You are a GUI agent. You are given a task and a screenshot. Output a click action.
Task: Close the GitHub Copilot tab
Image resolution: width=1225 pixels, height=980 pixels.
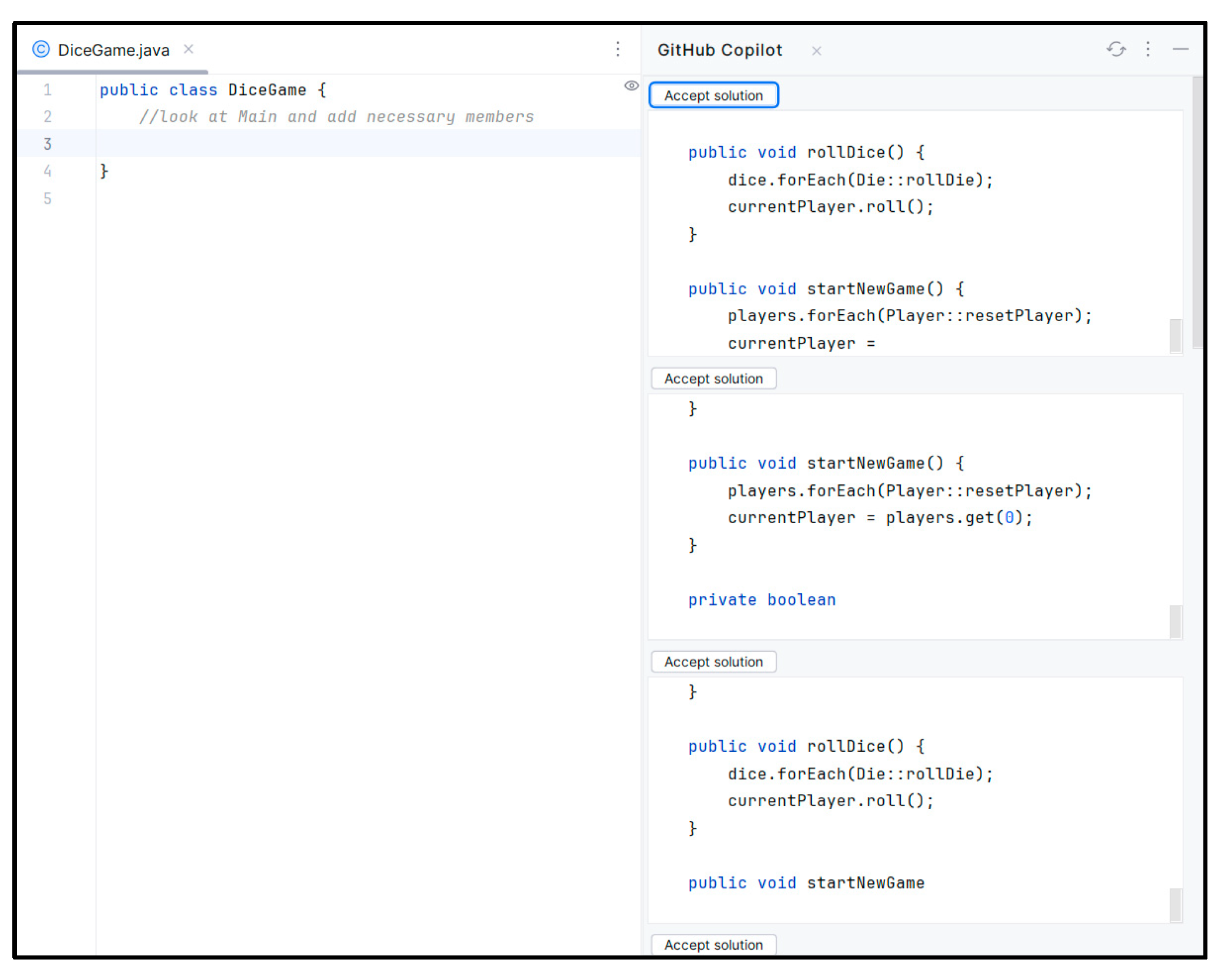(x=816, y=51)
